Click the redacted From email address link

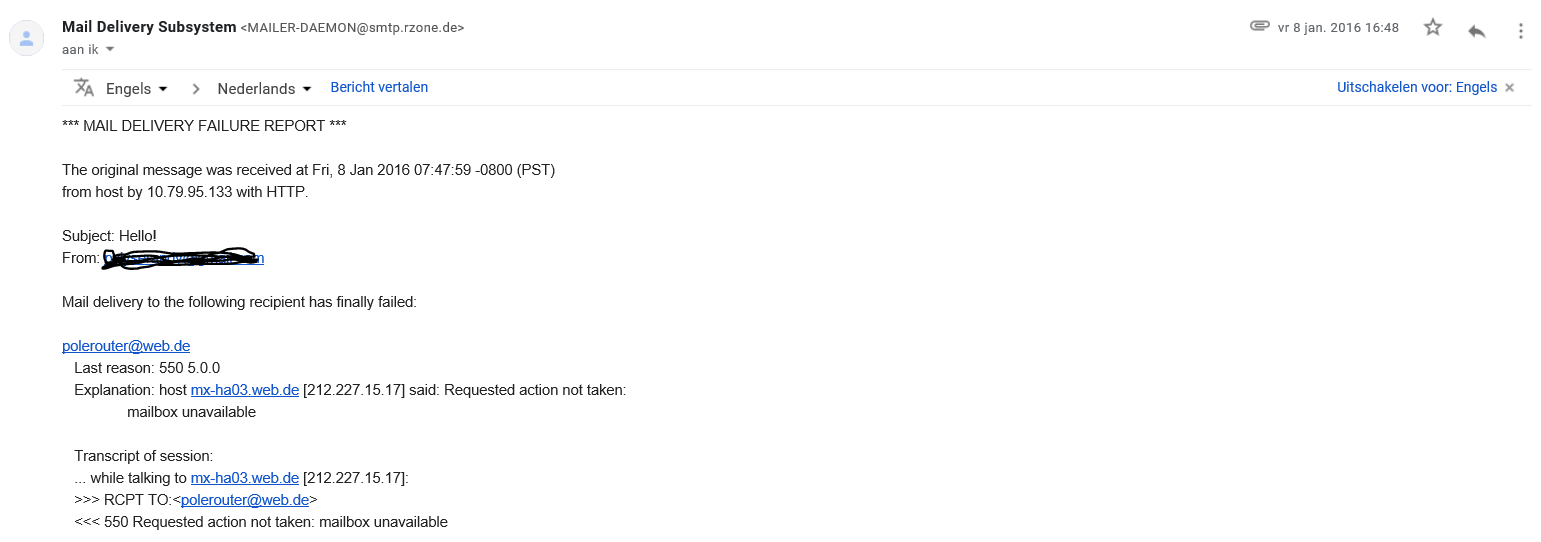(183, 258)
